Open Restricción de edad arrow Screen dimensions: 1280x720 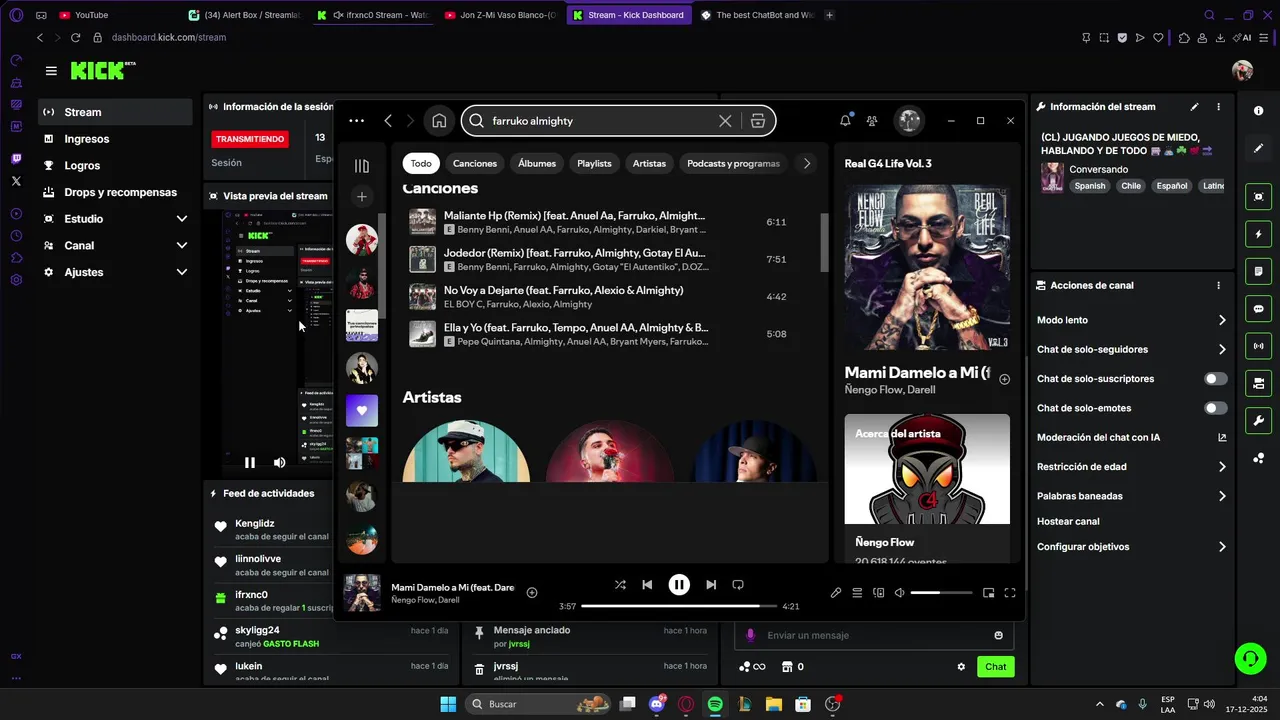click(x=1222, y=467)
